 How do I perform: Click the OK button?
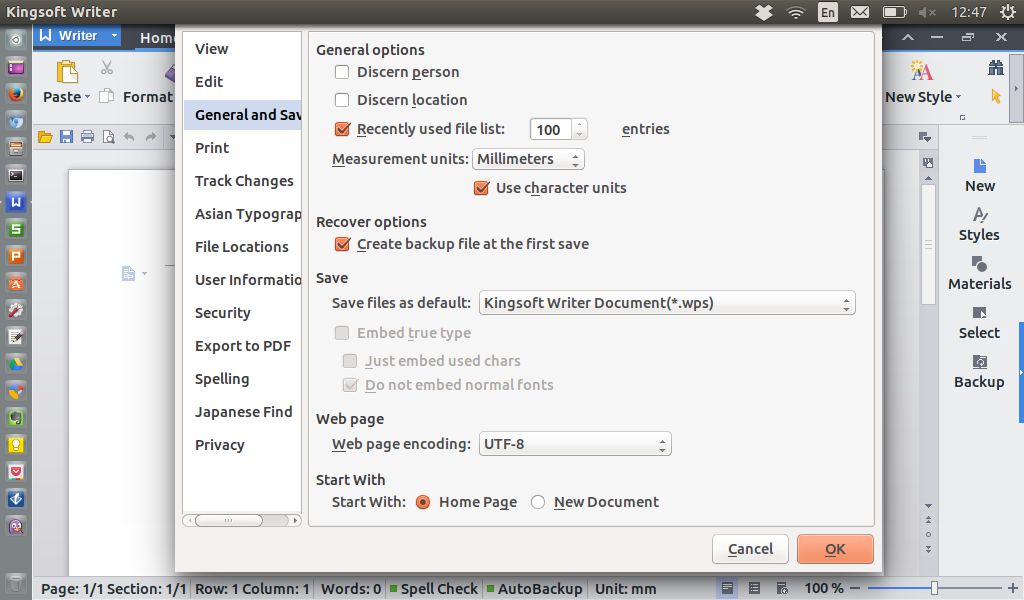[x=835, y=549]
